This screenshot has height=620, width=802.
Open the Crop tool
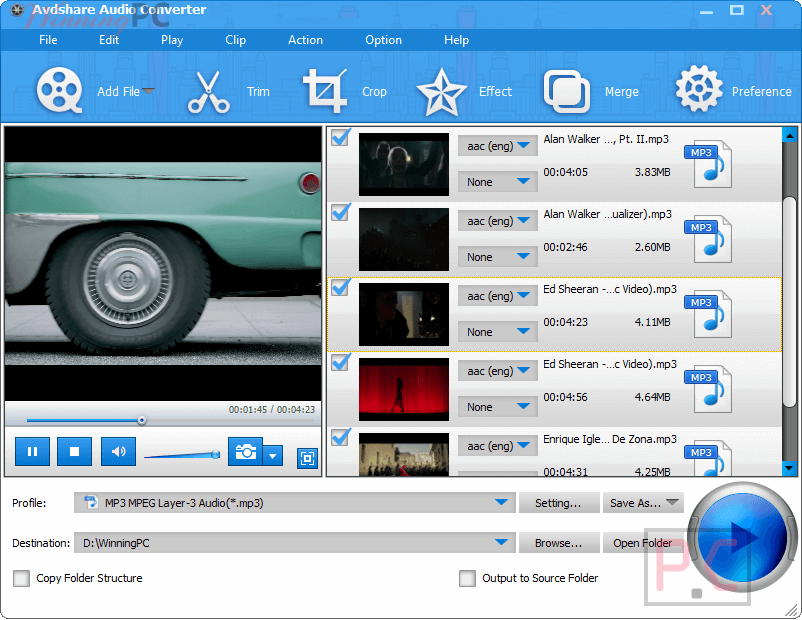point(325,91)
